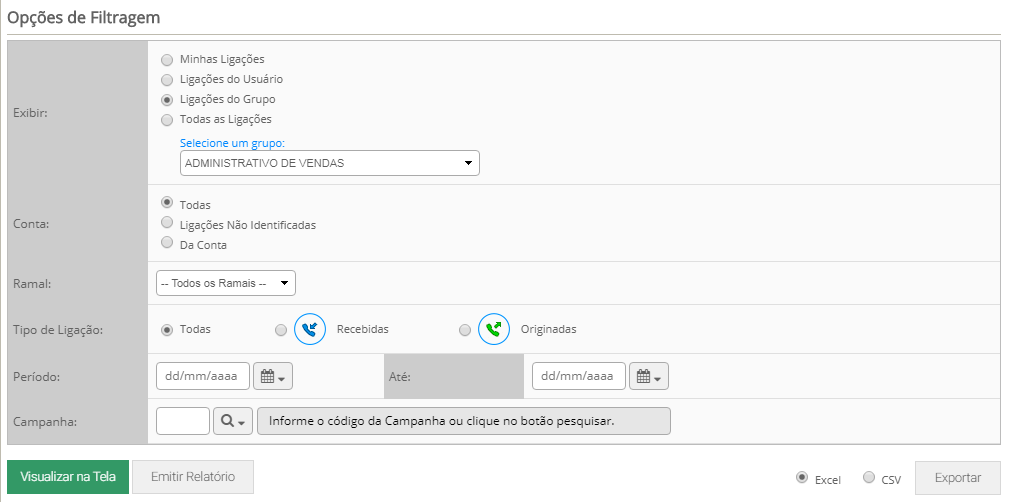Screen dimensions: 1009x502
Task: Expand the Todos os Ramais dropdown
Action: pos(226,283)
